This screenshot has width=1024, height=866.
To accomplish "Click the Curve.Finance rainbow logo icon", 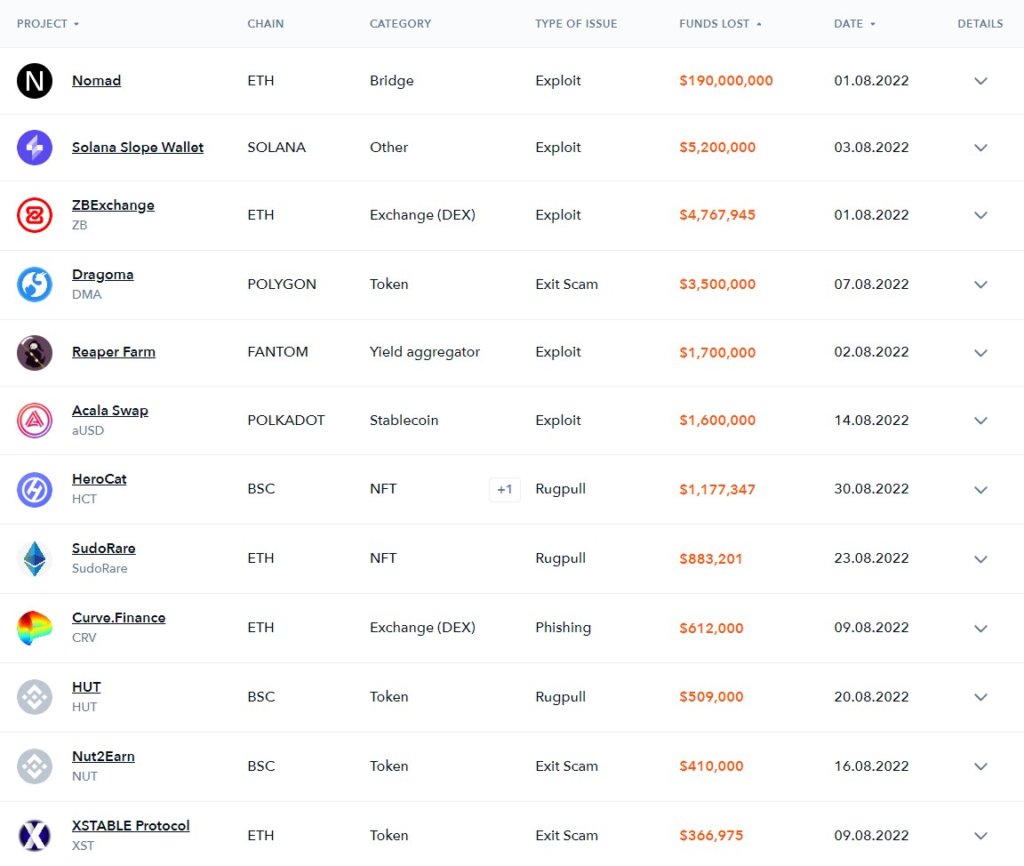I will click(x=34, y=628).
